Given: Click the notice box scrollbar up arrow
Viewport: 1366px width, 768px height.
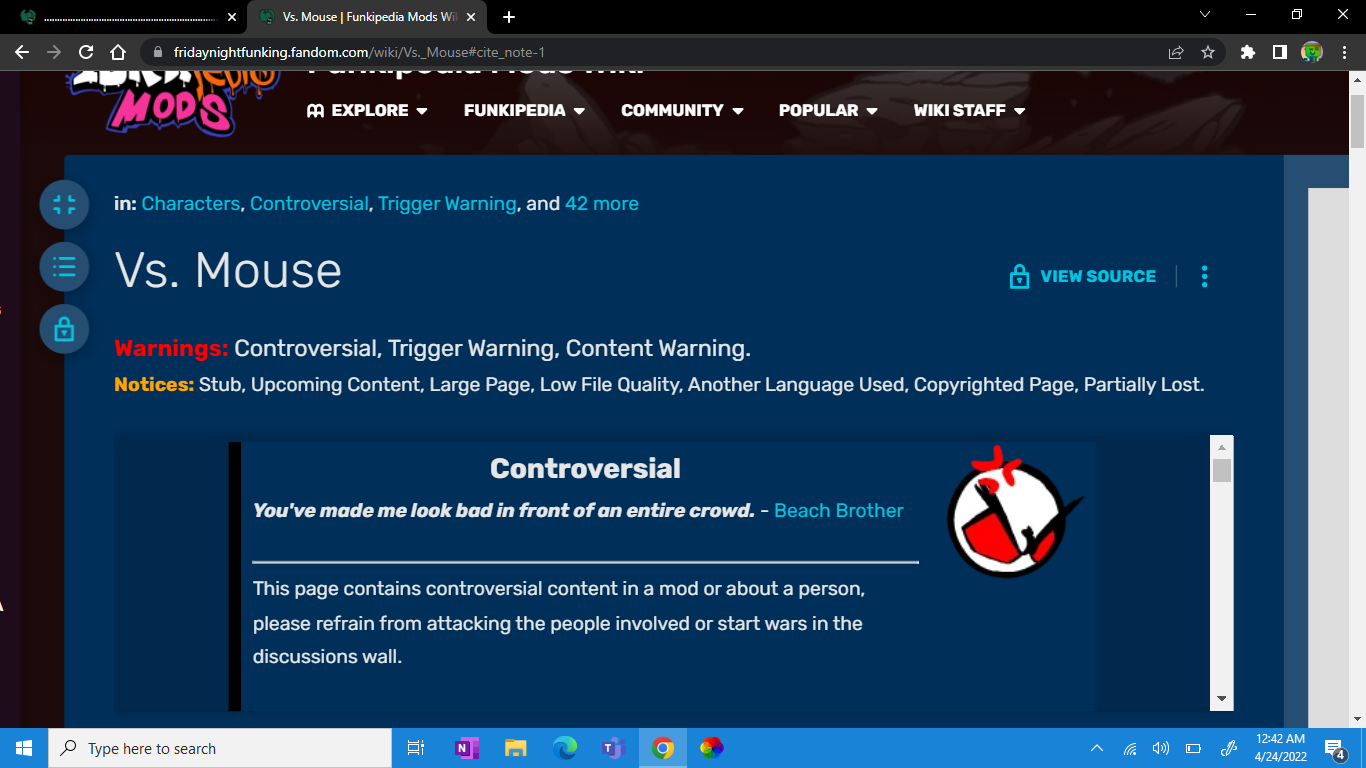Looking at the screenshot, I should [x=1222, y=447].
